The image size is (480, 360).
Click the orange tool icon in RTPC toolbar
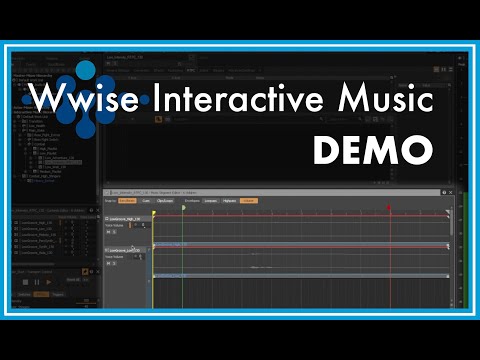[x=158, y=119]
